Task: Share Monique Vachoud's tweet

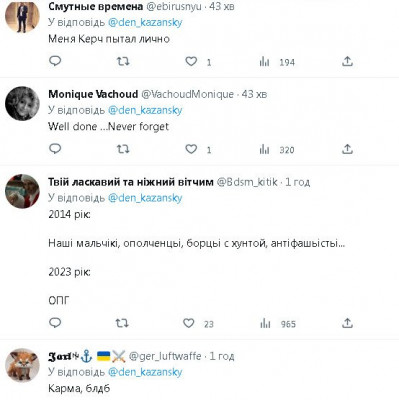Action: pyautogui.click(x=347, y=149)
